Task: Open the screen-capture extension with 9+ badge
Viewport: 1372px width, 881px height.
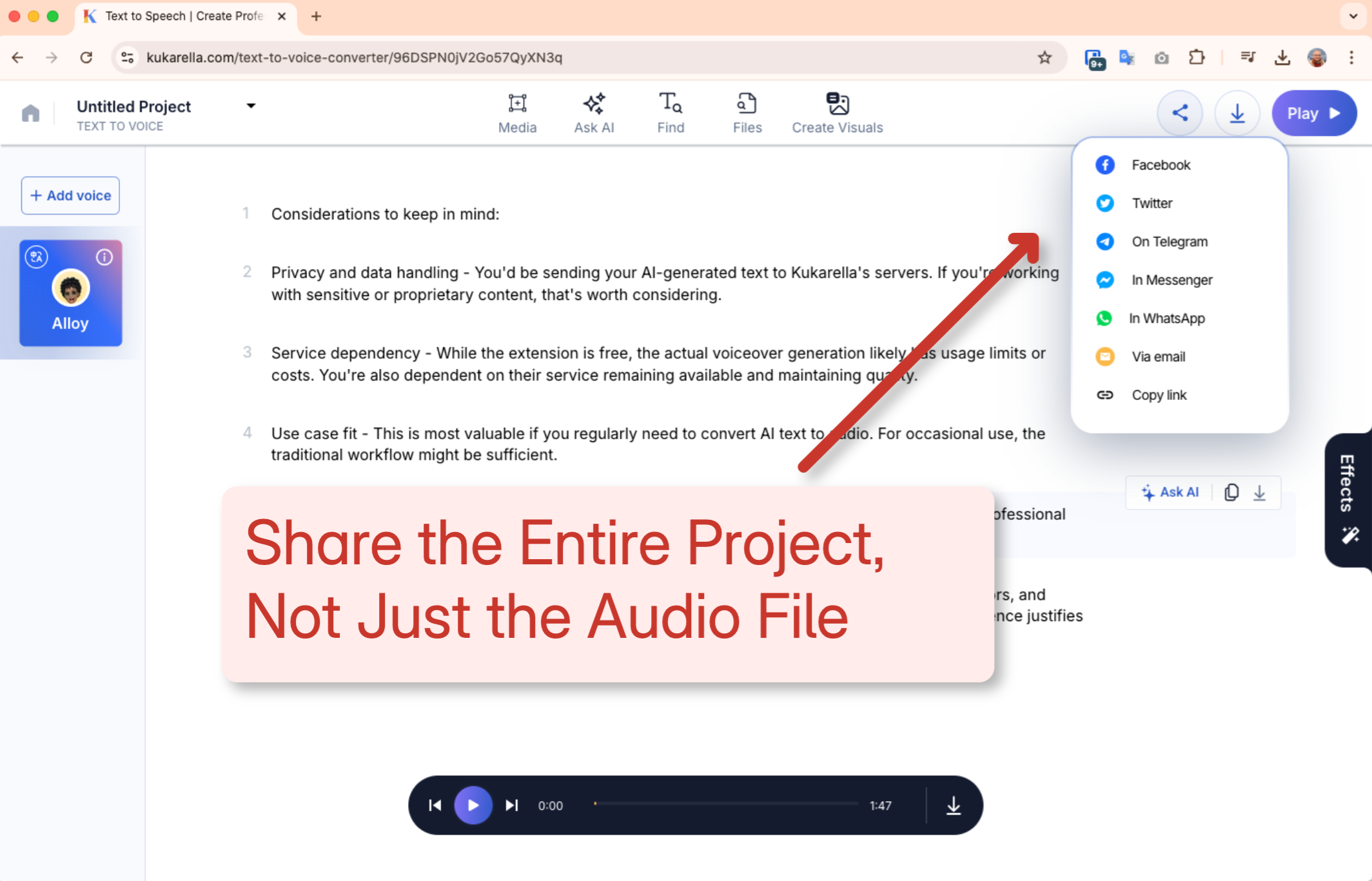Action: pyautogui.click(x=1094, y=59)
